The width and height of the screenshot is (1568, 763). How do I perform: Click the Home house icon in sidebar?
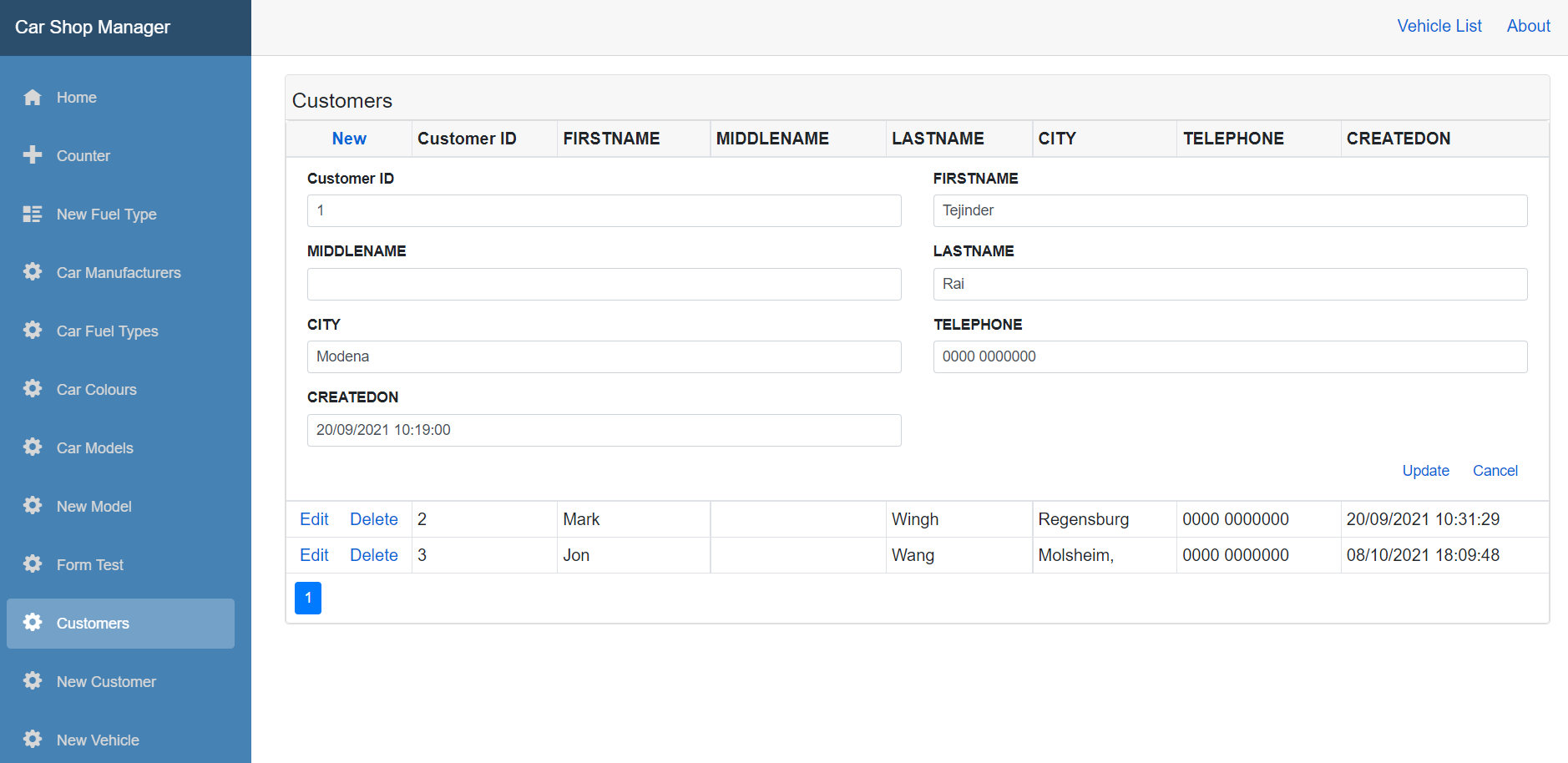pos(33,98)
